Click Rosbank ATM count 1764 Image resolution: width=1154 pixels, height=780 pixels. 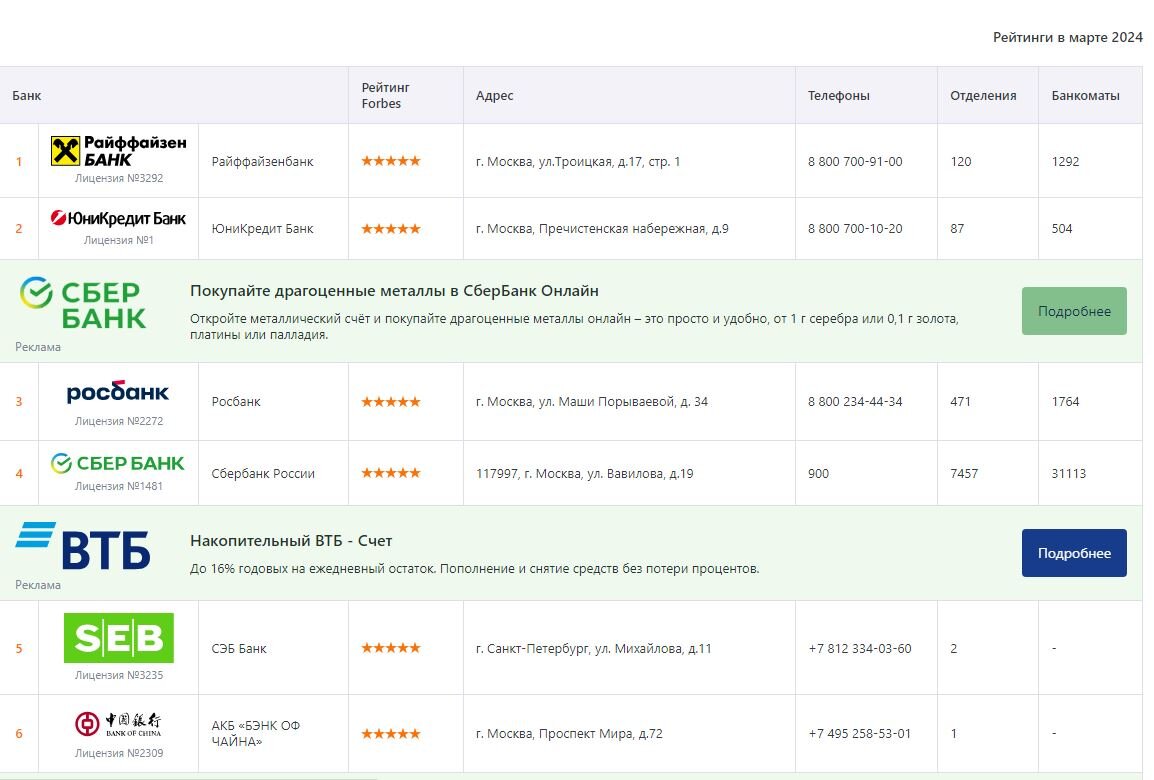(x=1065, y=402)
